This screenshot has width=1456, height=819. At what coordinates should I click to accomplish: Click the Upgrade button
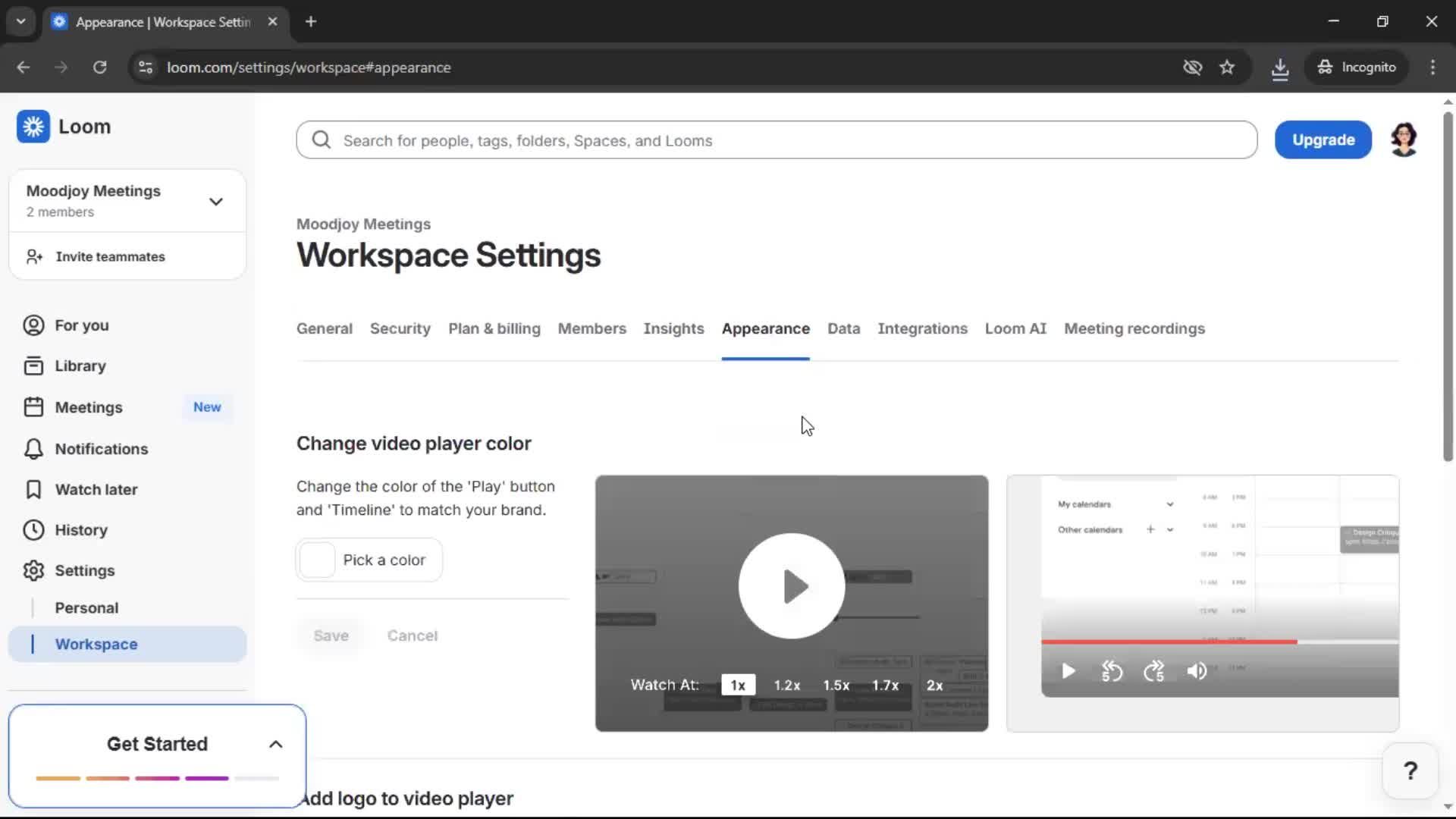coord(1323,140)
